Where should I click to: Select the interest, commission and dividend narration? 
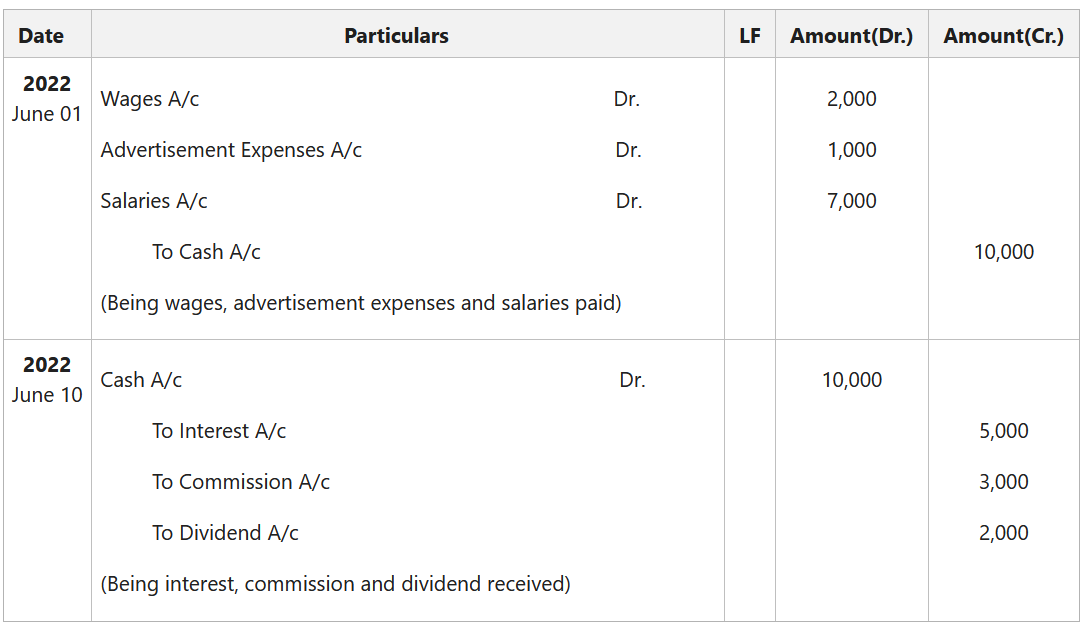335,584
